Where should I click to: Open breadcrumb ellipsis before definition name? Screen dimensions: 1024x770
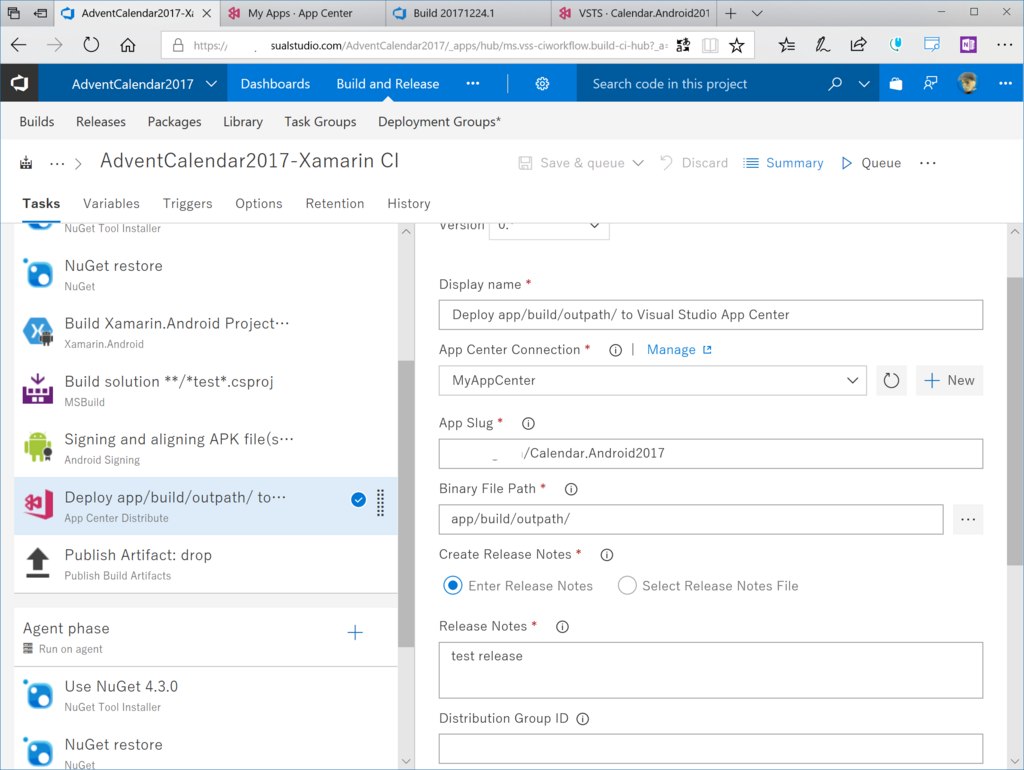coord(57,163)
